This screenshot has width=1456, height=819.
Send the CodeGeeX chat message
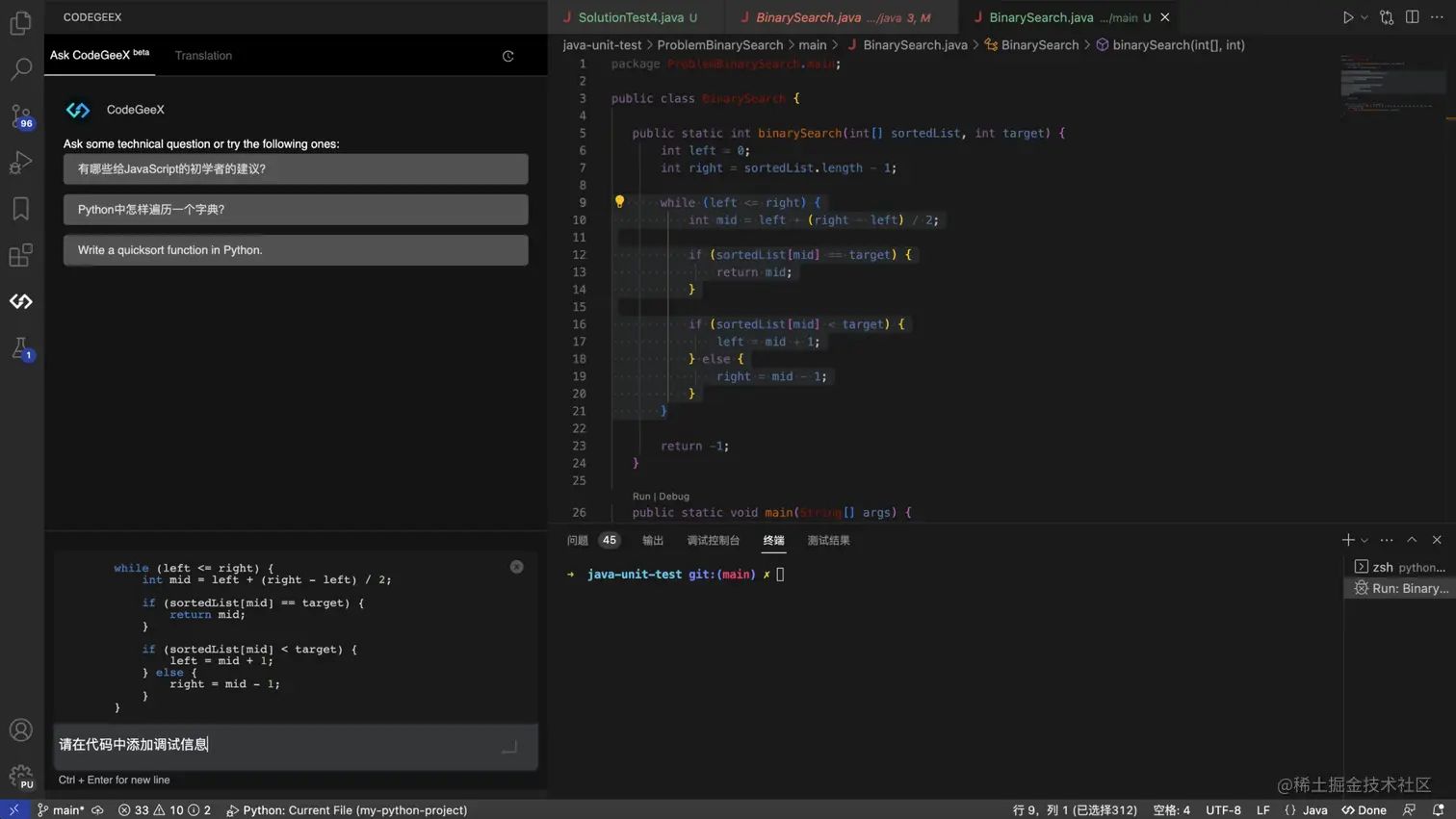click(509, 746)
